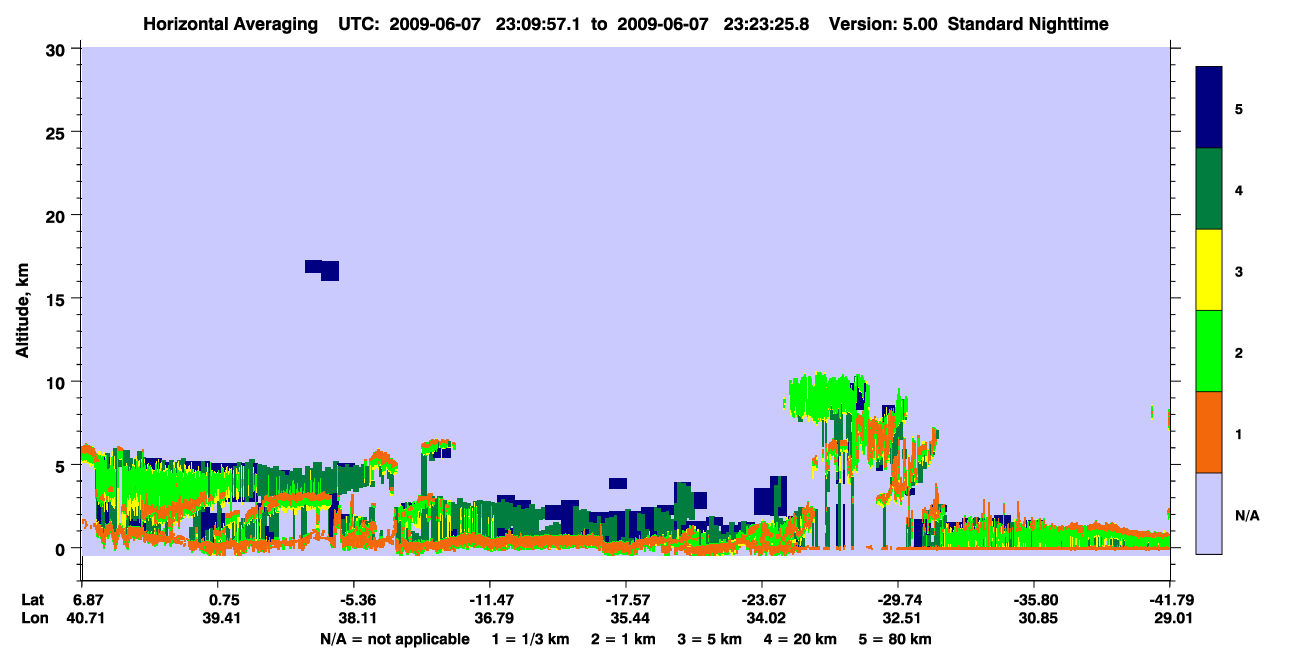Click longitude value 38.11
1300x667 pixels.
point(358,618)
